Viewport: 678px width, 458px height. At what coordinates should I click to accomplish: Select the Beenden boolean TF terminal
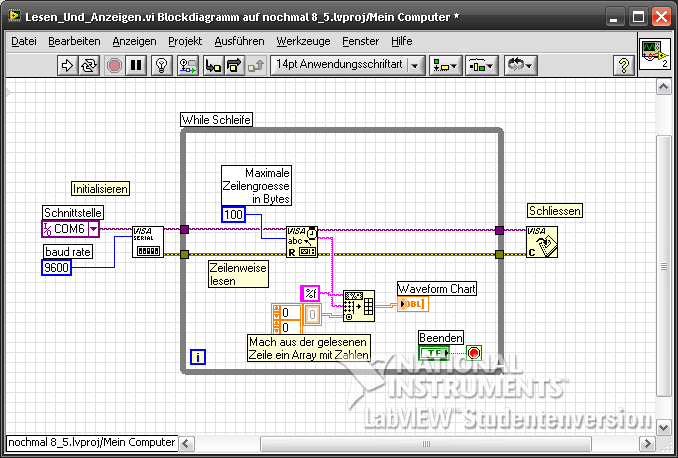coord(434,352)
